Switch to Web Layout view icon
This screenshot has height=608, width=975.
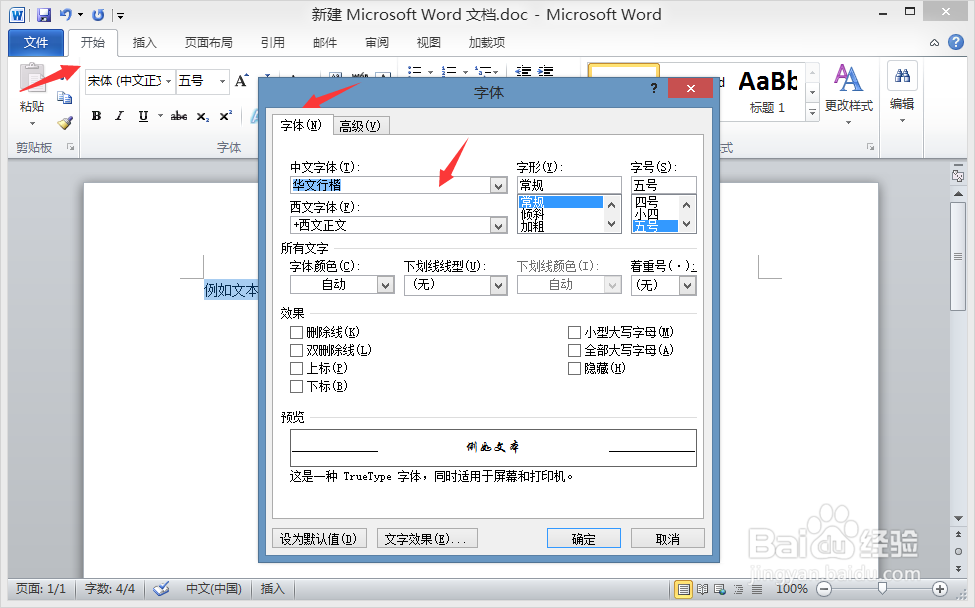point(720,589)
